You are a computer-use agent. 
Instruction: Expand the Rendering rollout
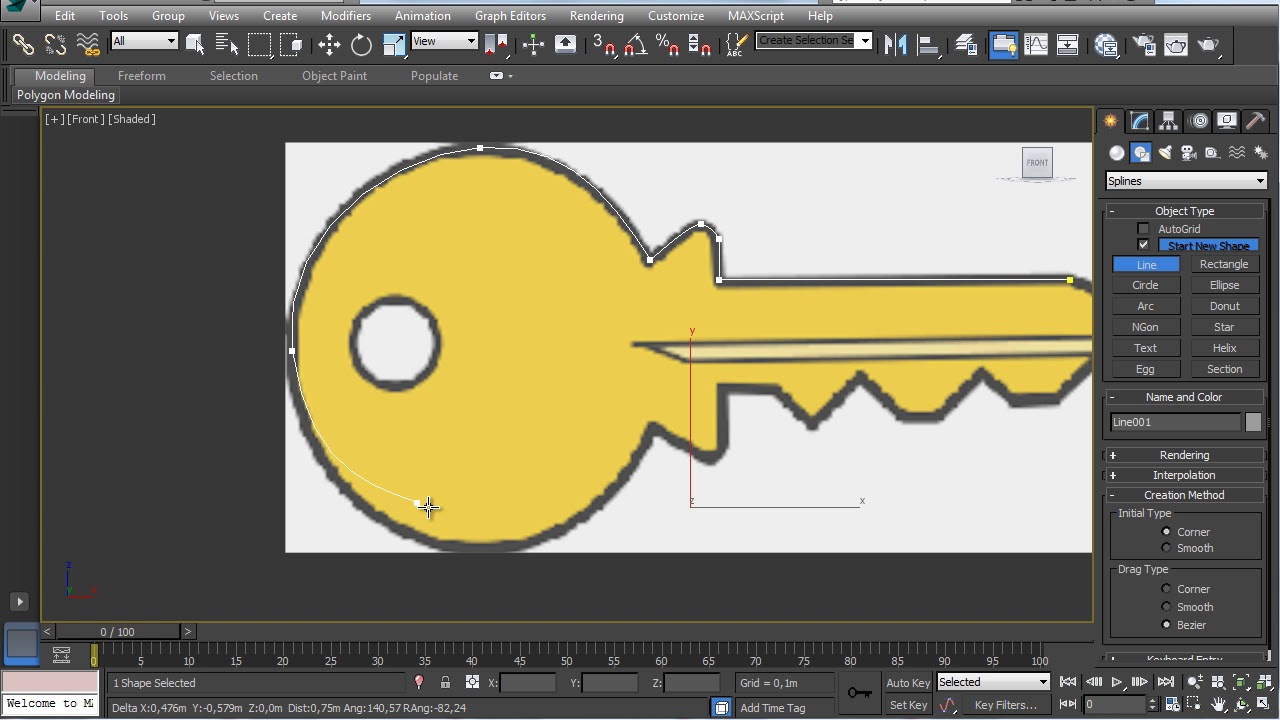click(1184, 455)
